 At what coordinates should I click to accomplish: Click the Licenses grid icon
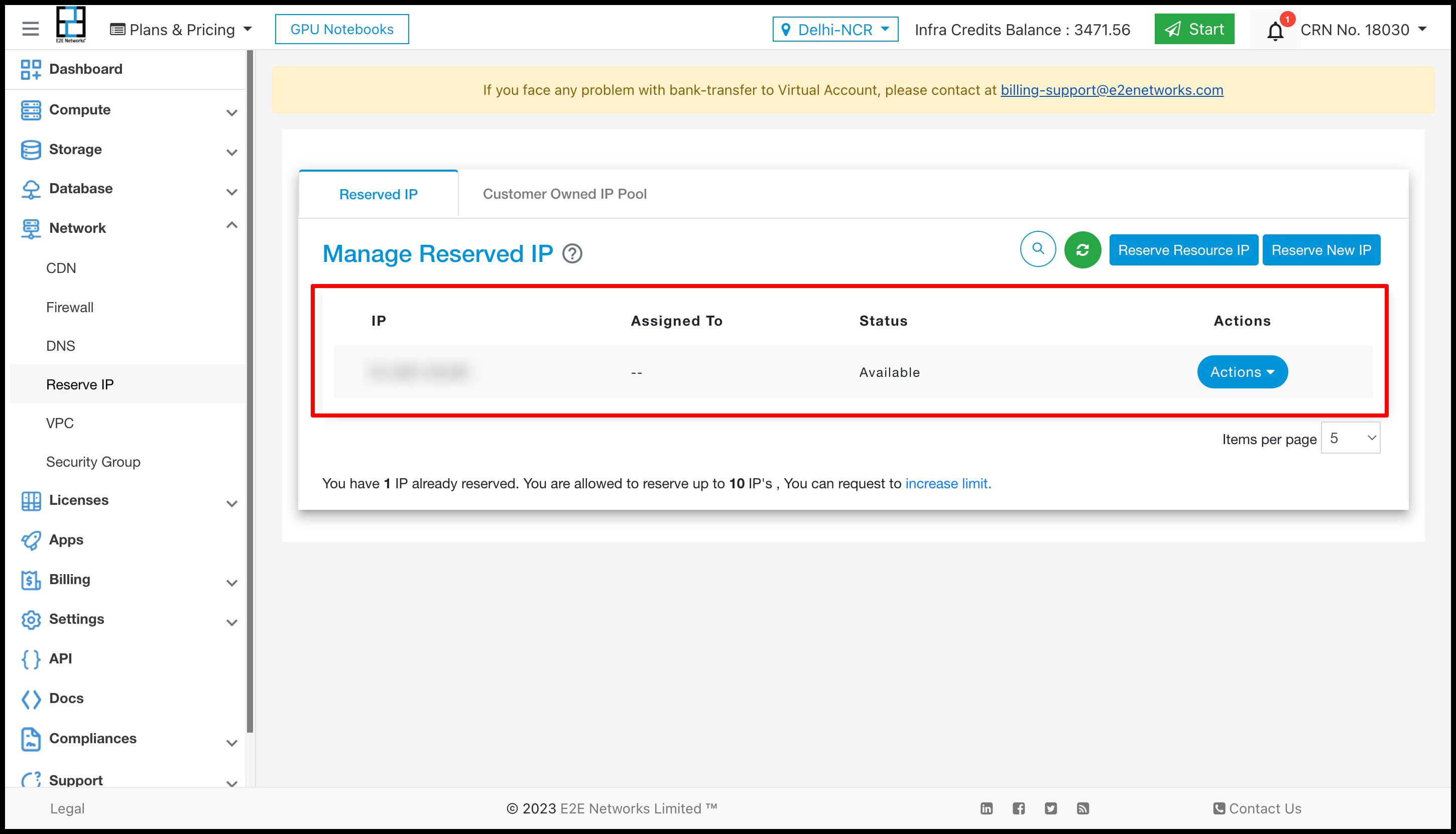pyautogui.click(x=31, y=501)
